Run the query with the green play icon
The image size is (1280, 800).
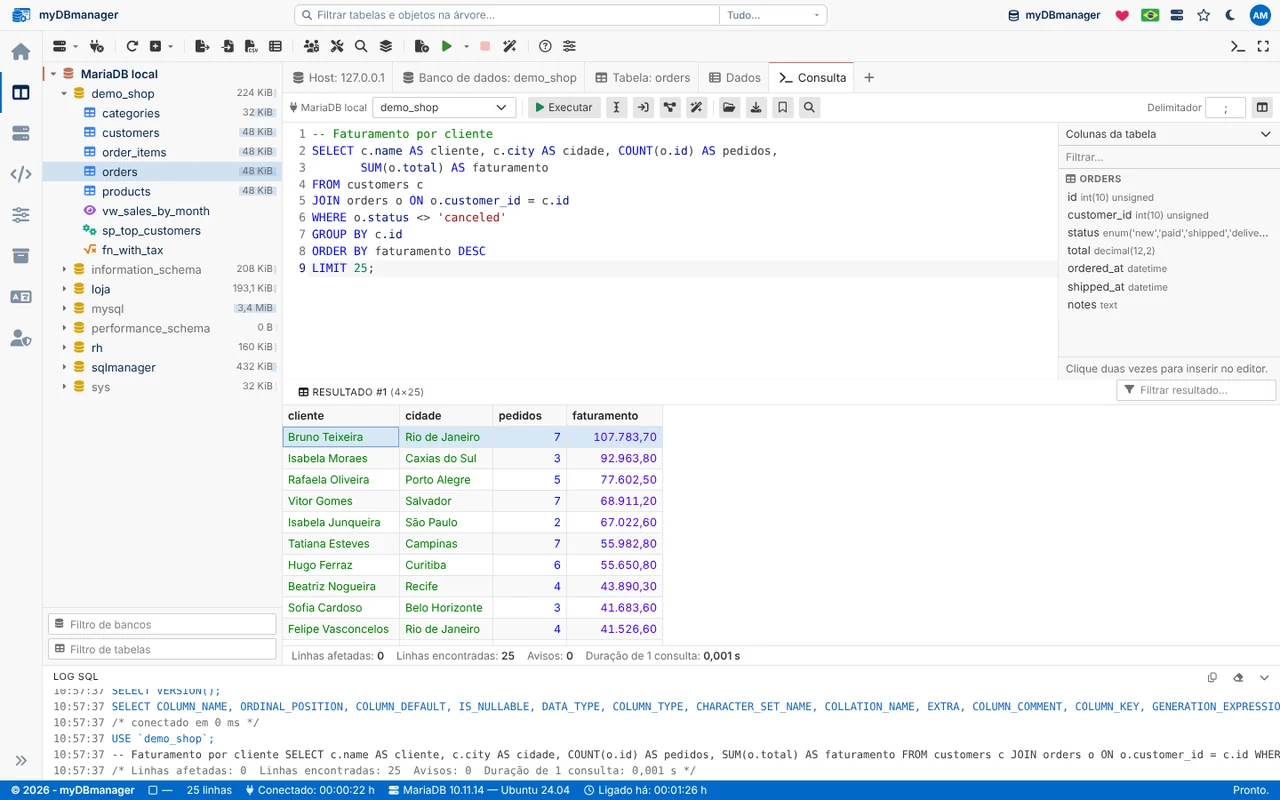(447, 46)
